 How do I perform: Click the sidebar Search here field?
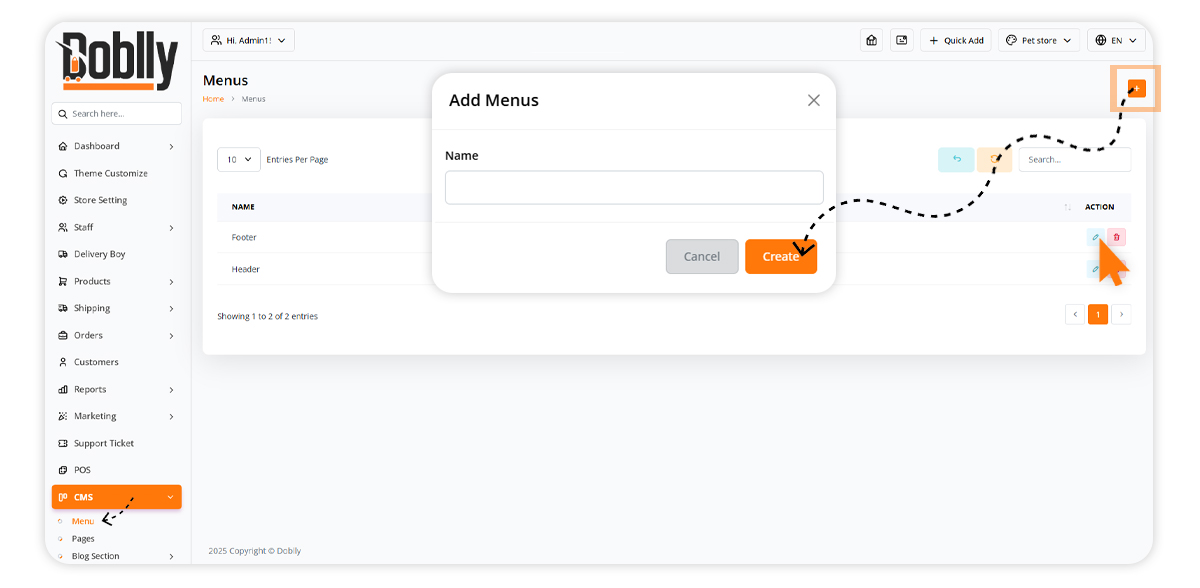(x=117, y=113)
